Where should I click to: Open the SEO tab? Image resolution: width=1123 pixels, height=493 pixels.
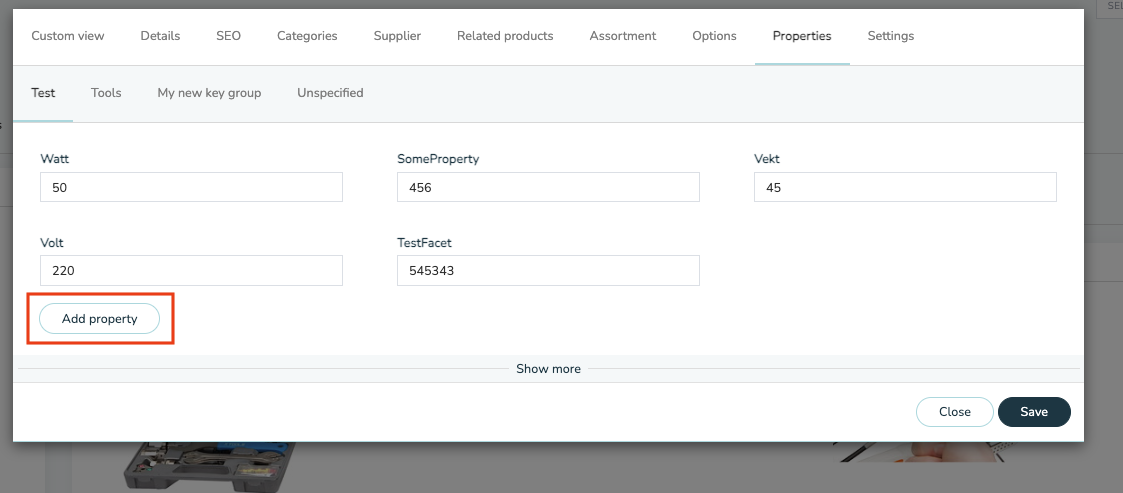coord(228,36)
